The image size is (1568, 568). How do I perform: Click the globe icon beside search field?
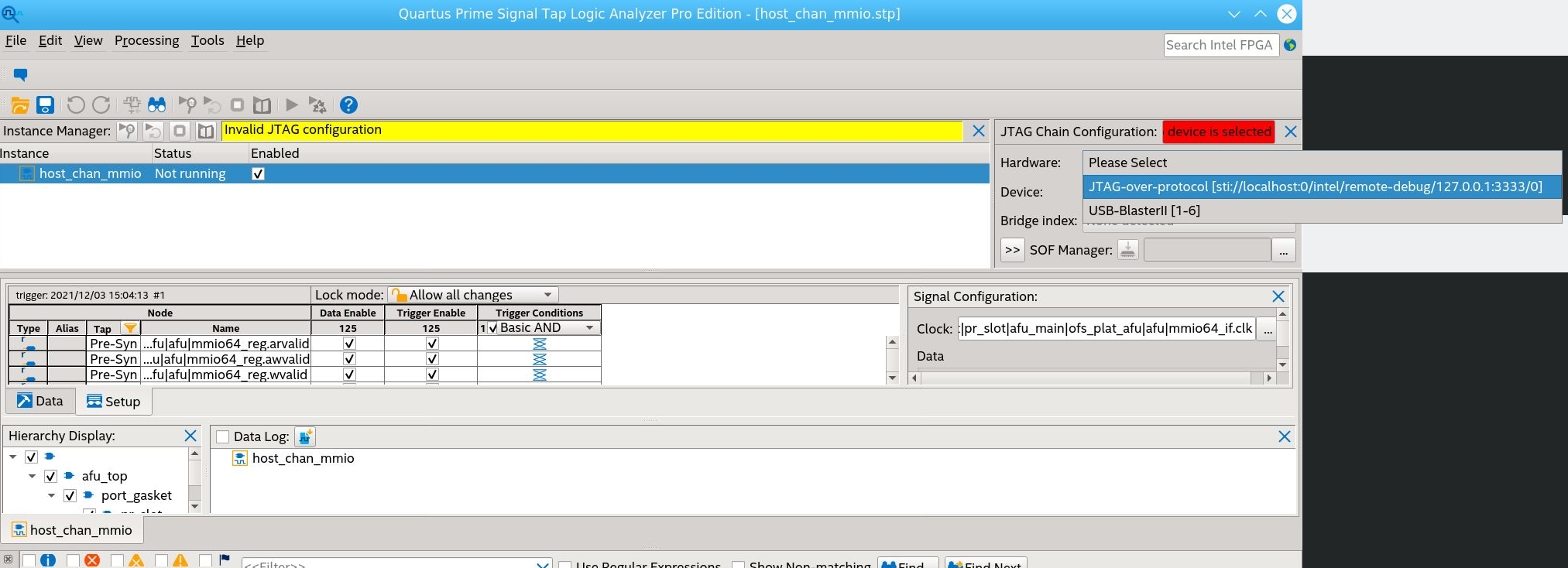[x=1290, y=45]
